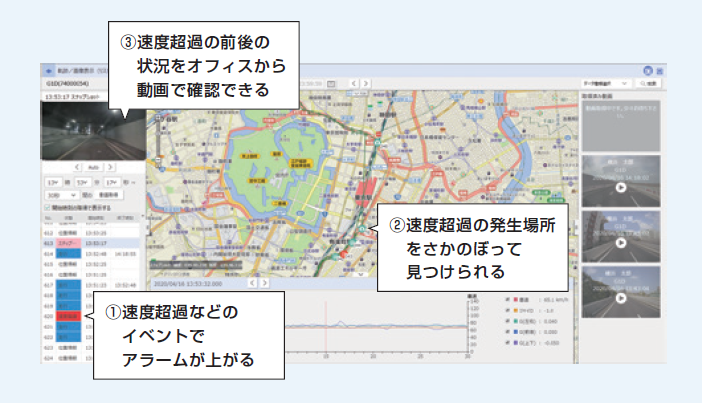Toggle the orange series checkbox valued -1.0
The image size is (702, 403).
coord(507,310)
